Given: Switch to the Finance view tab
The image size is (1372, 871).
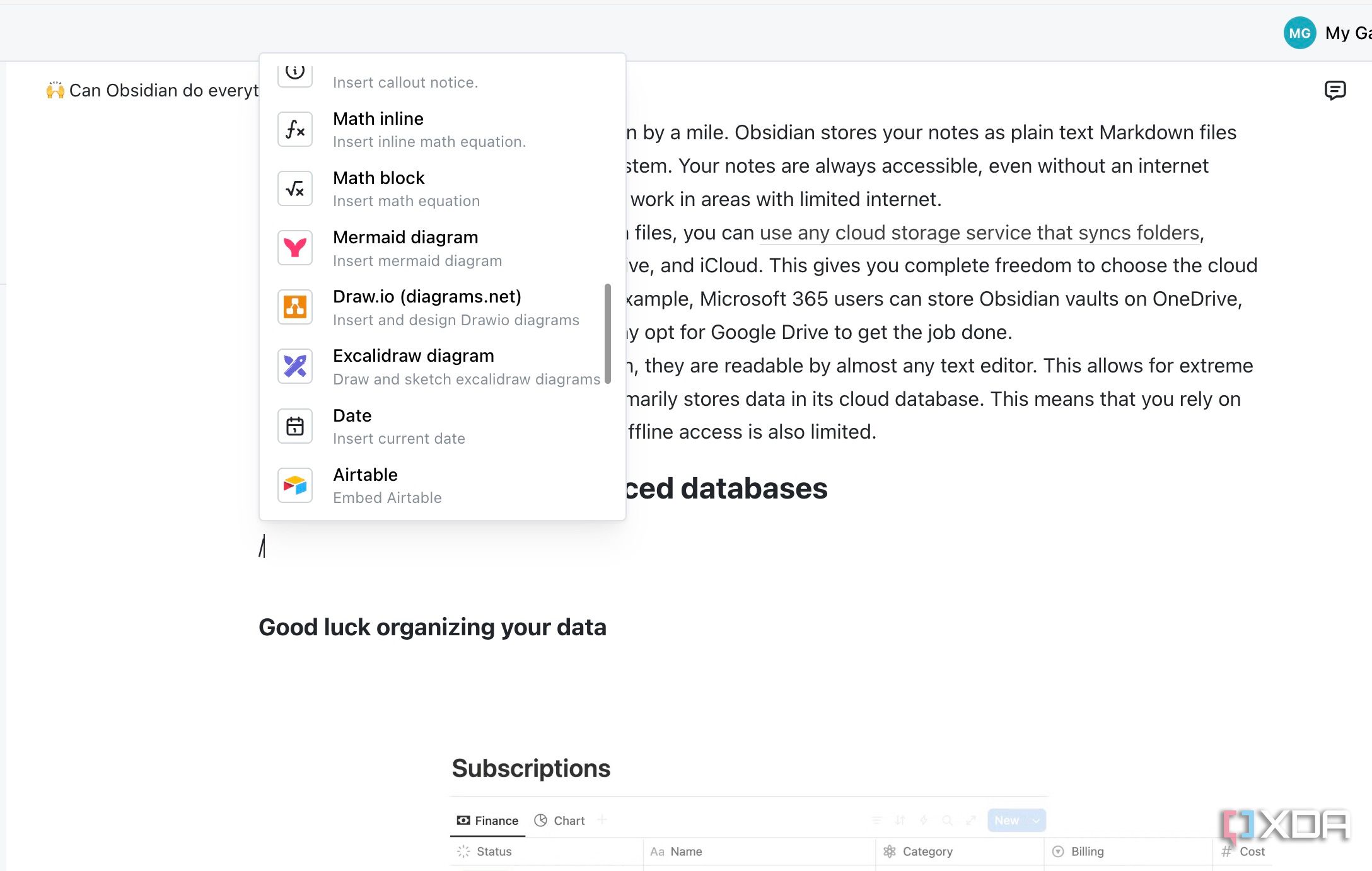Looking at the screenshot, I should pos(487,821).
